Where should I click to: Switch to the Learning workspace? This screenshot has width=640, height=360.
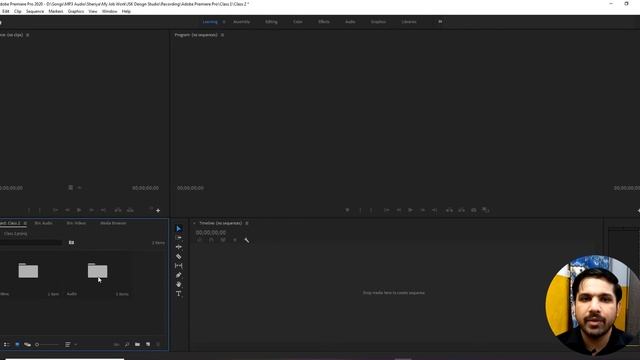tap(210, 22)
